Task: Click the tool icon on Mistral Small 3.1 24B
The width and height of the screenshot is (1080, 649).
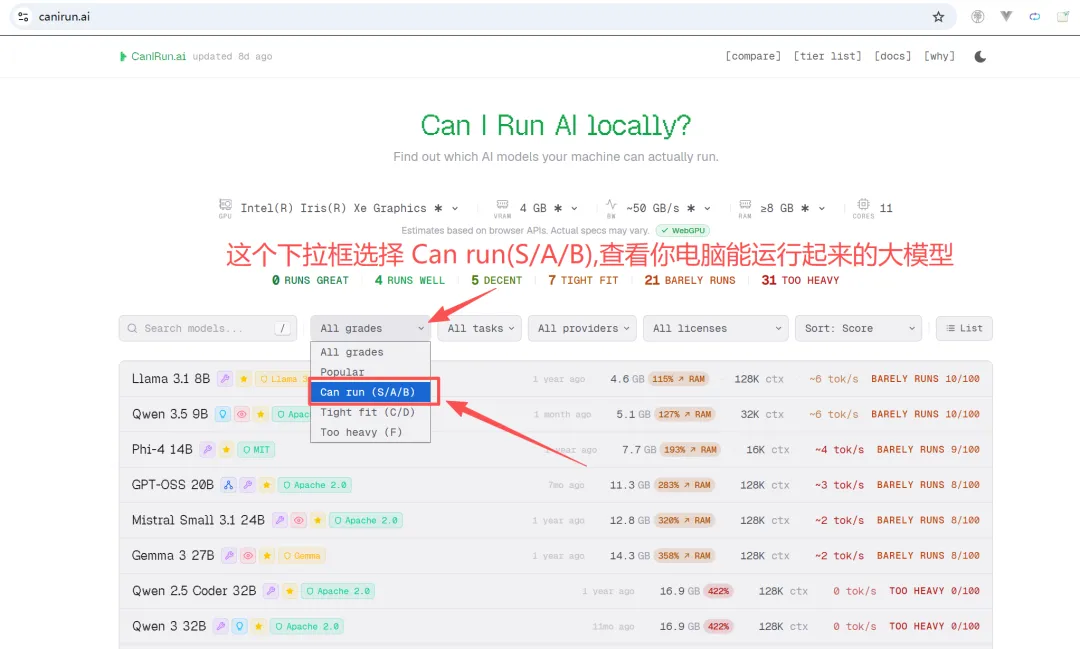Action: (280, 520)
